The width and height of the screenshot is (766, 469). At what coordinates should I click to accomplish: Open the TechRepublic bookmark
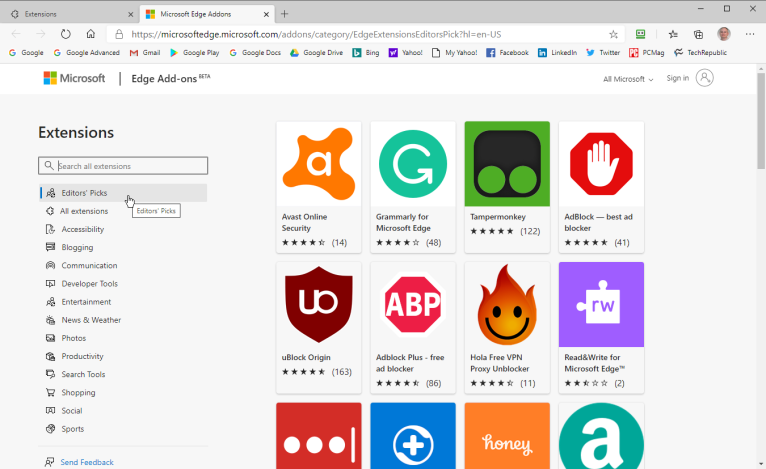pyautogui.click(x=701, y=53)
